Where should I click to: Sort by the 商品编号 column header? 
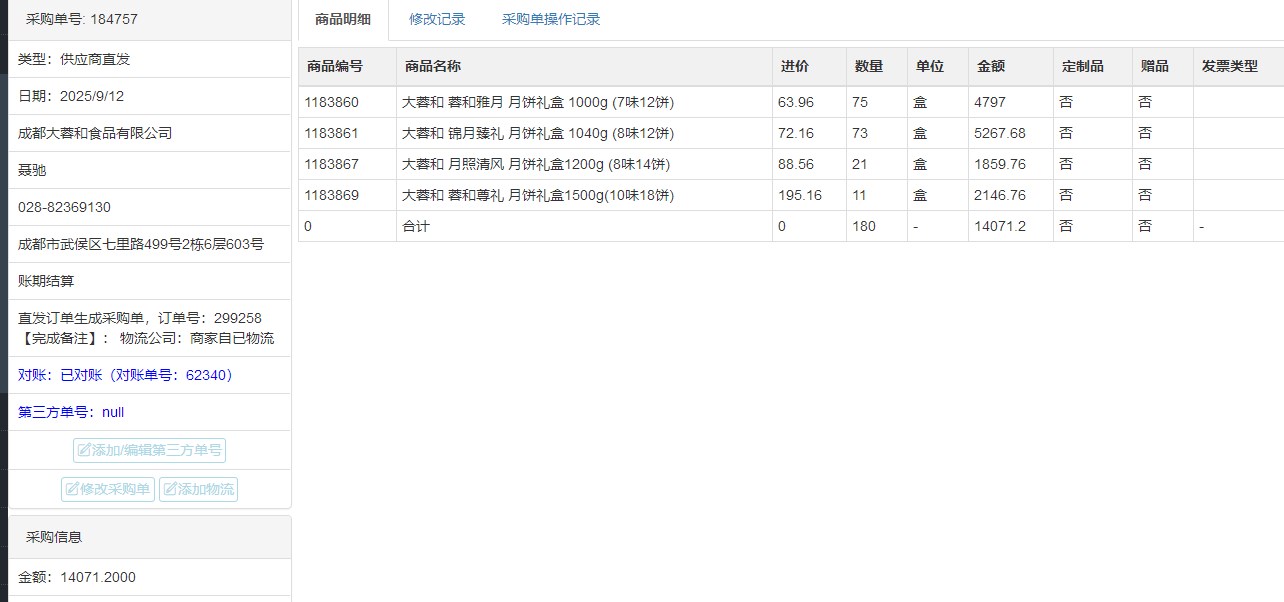335,66
